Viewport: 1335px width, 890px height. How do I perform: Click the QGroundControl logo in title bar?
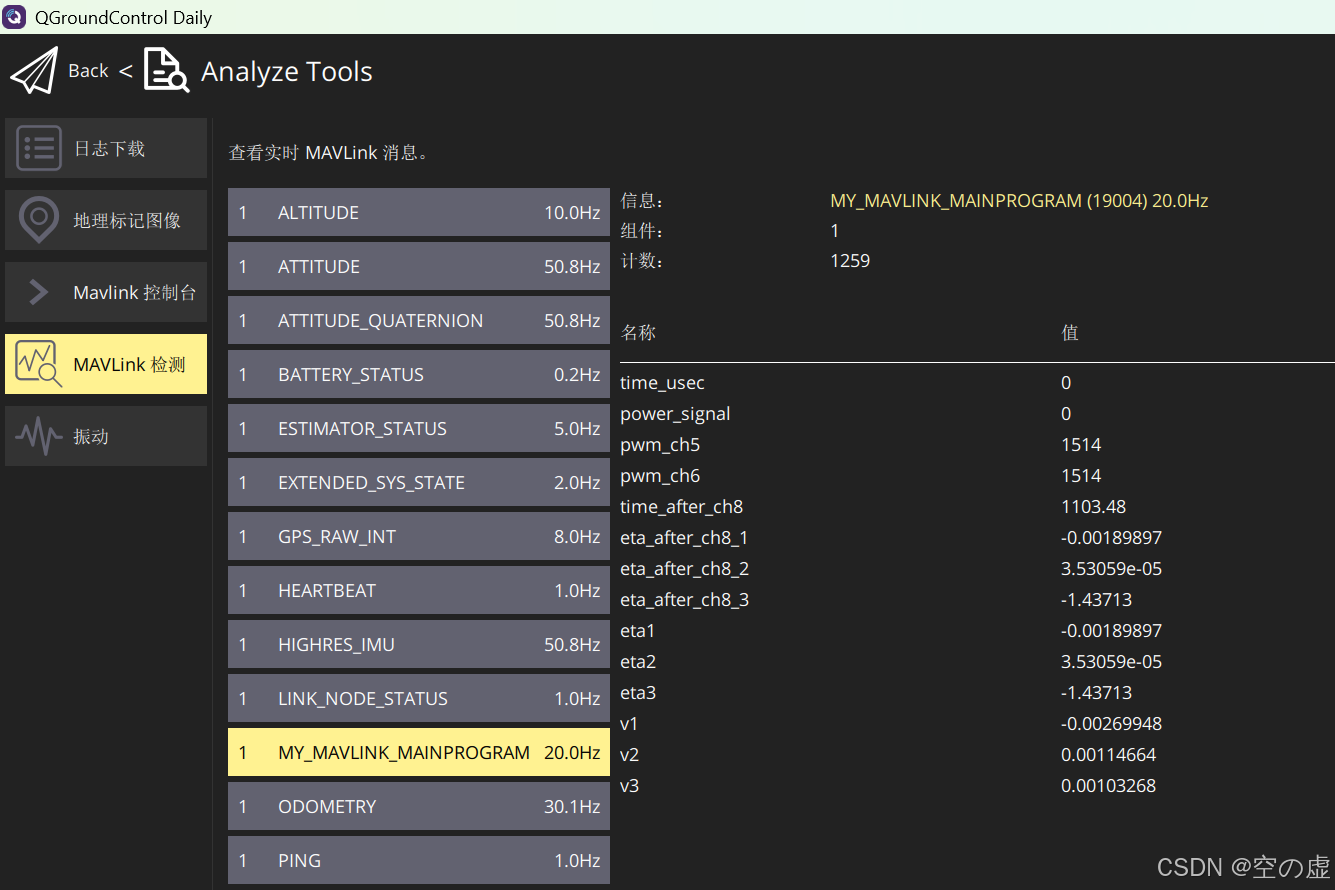pos(14,16)
